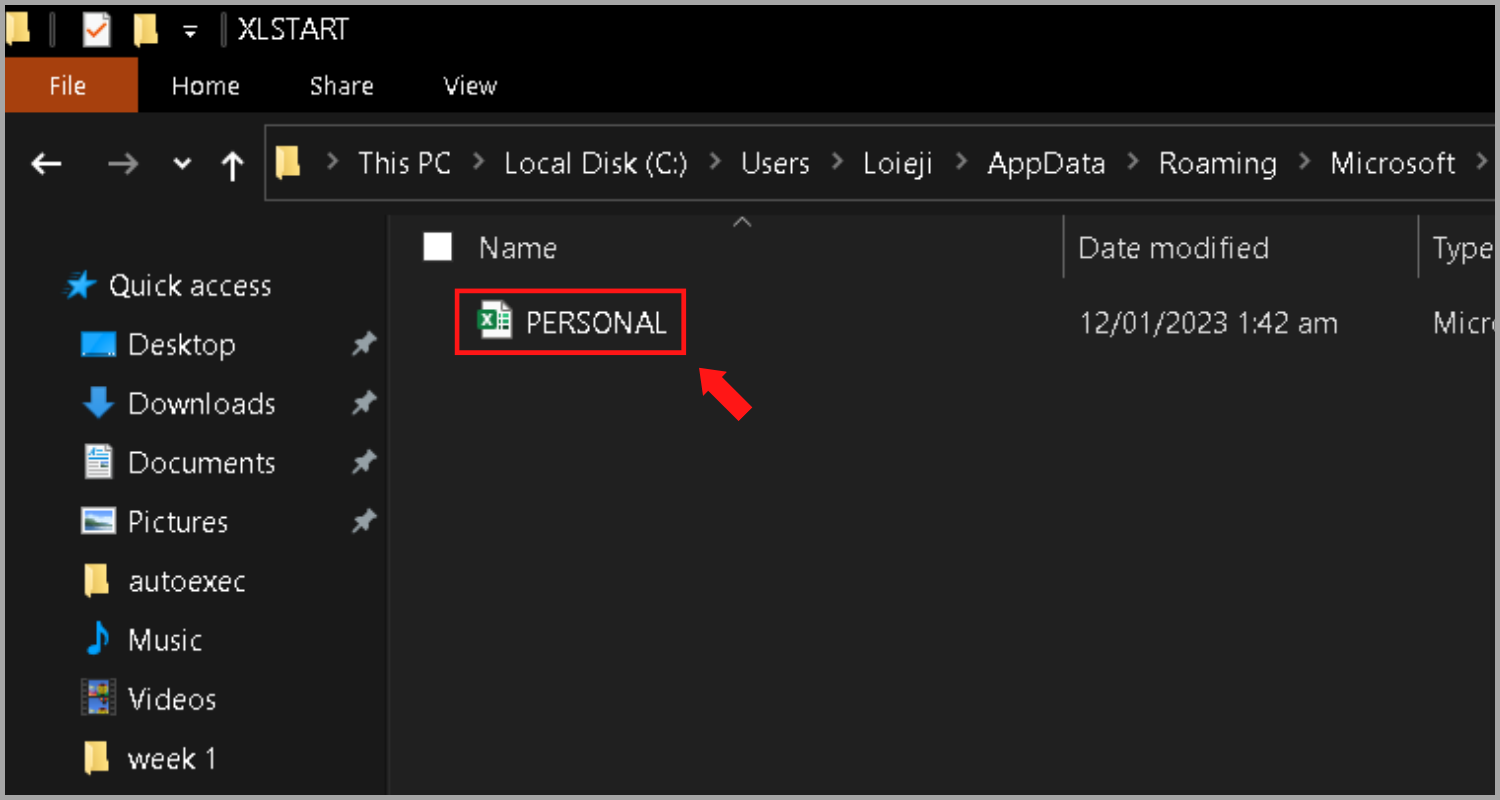Image resolution: width=1500 pixels, height=800 pixels.
Task: Switch to the View ribbon tab
Action: pos(469,86)
